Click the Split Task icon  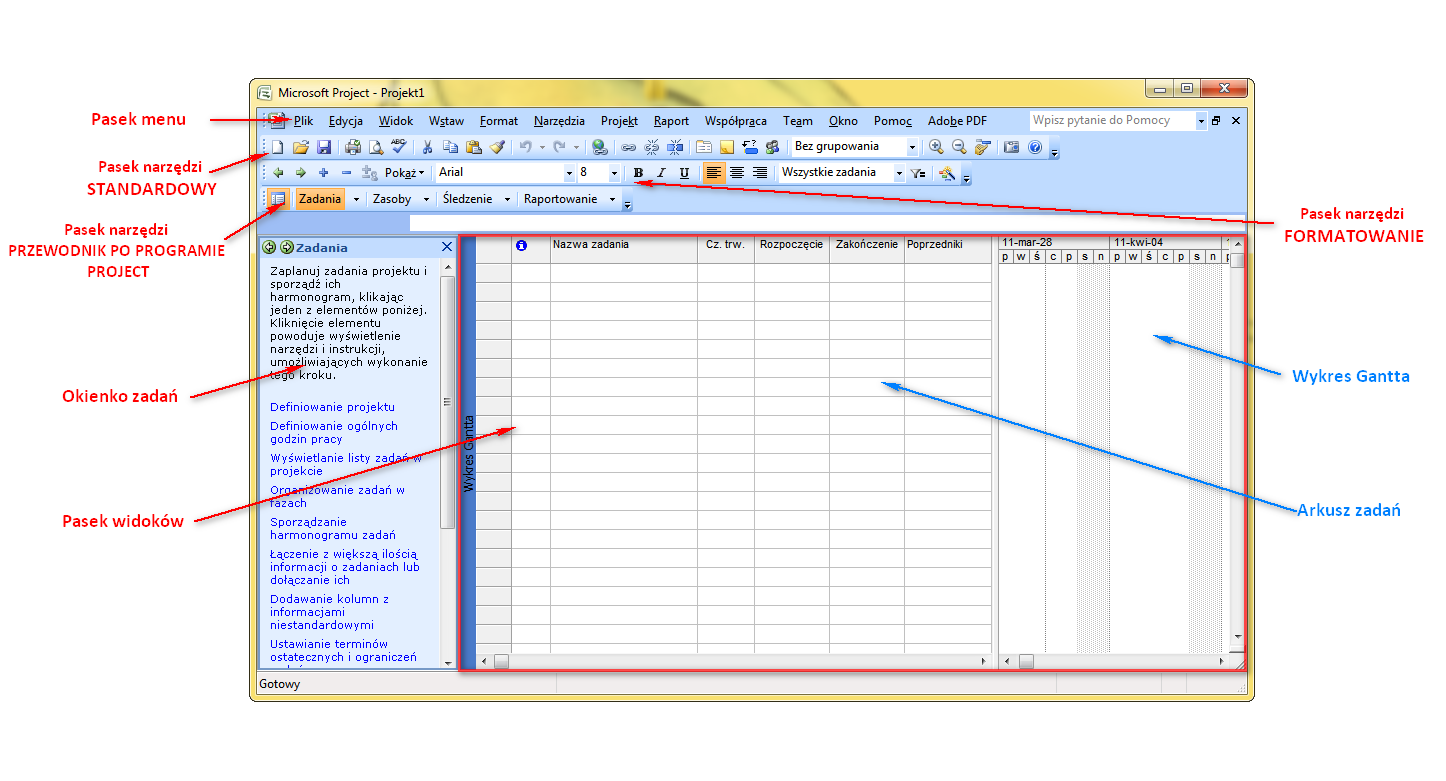pos(675,147)
